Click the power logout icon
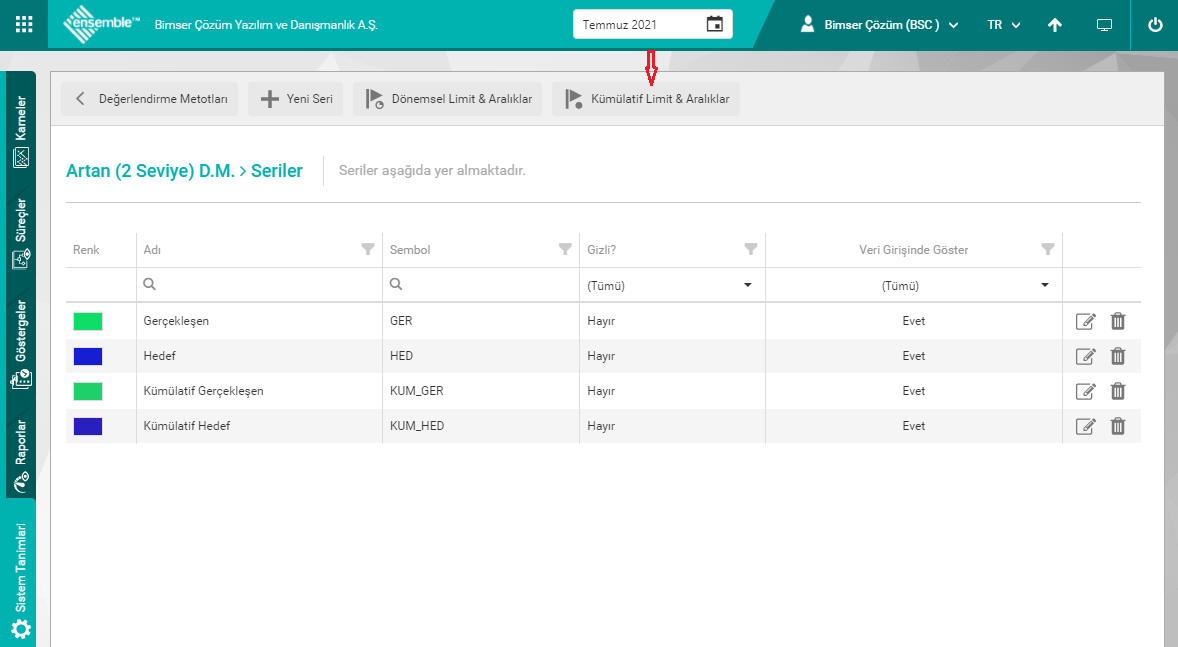Image resolution: width=1178 pixels, height=647 pixels. pyautogui.click(x=1155, y=25)
